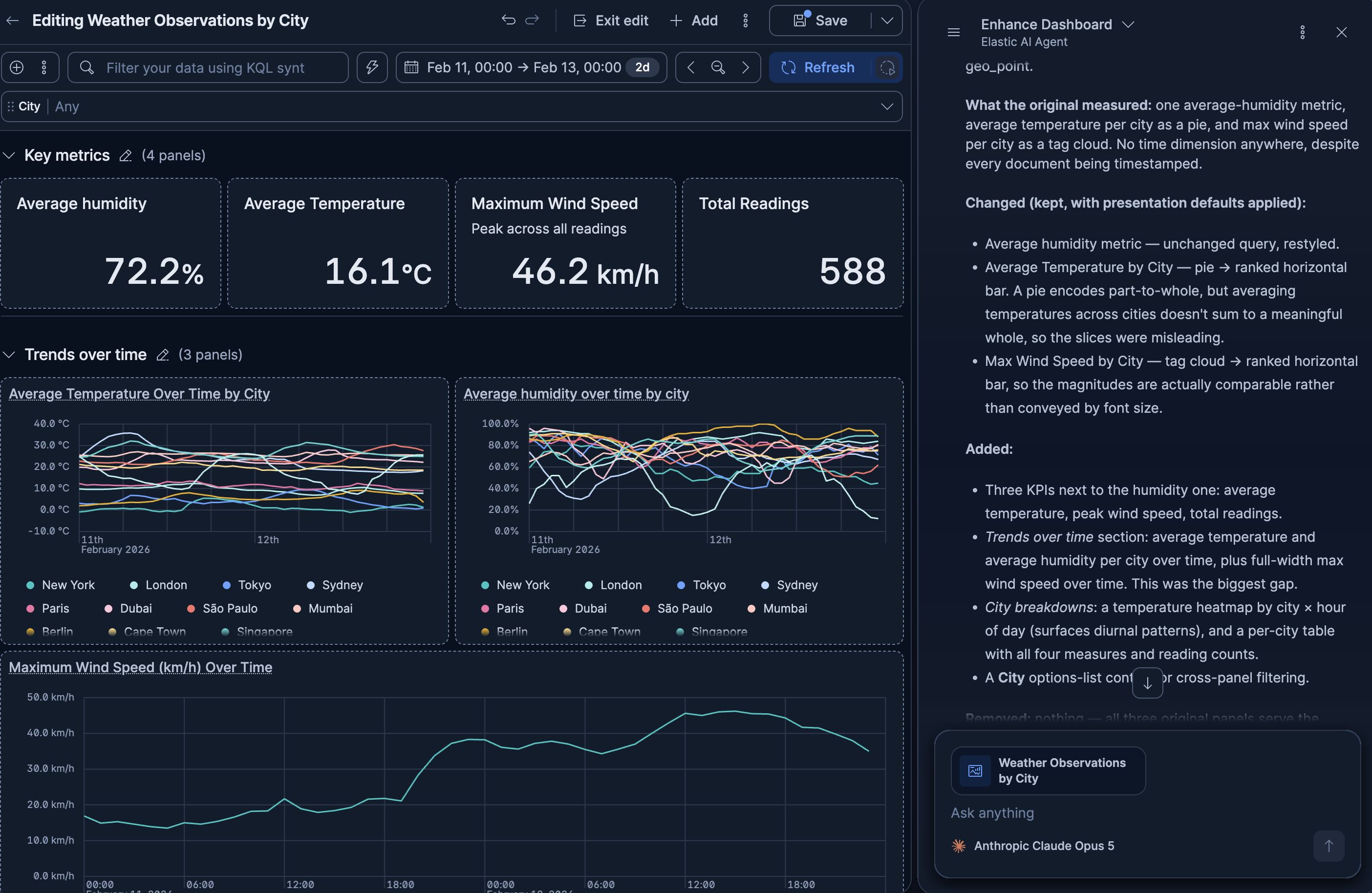
Task: Jump to latest chat message arrow
Action: [x=1147, y=683]
